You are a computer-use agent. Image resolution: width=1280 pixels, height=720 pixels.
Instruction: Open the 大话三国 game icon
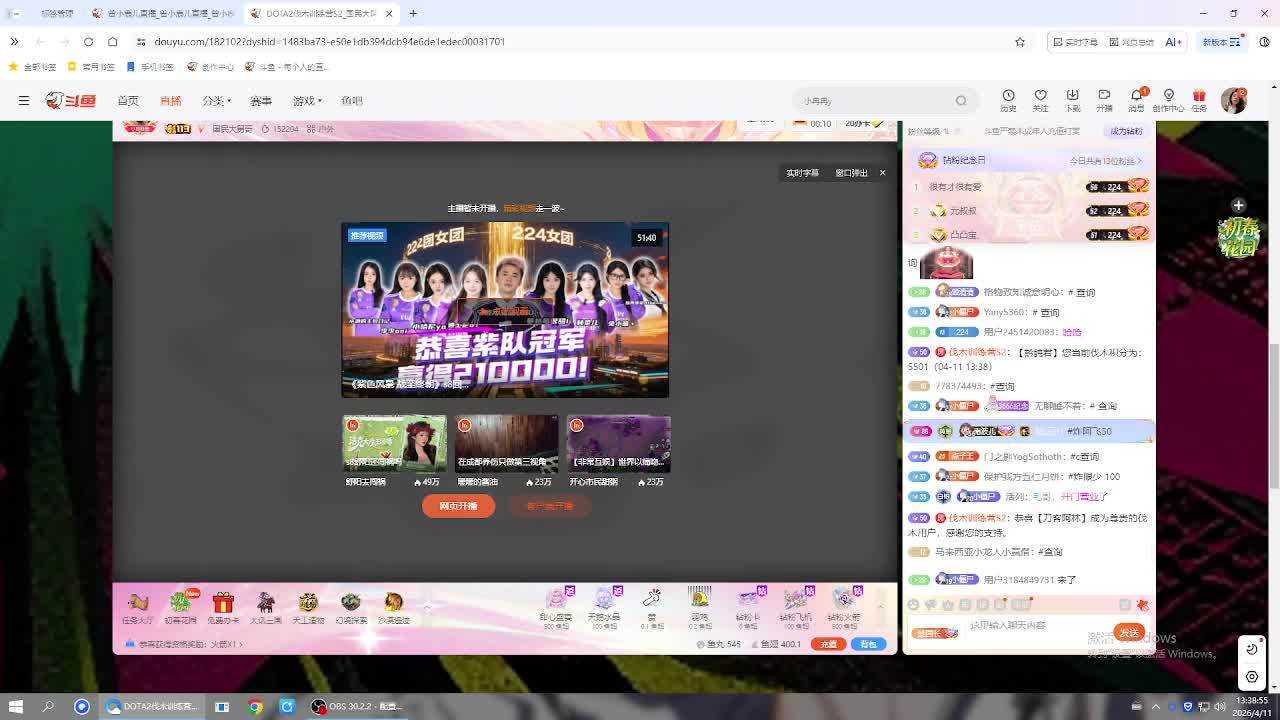pos(266,607)
